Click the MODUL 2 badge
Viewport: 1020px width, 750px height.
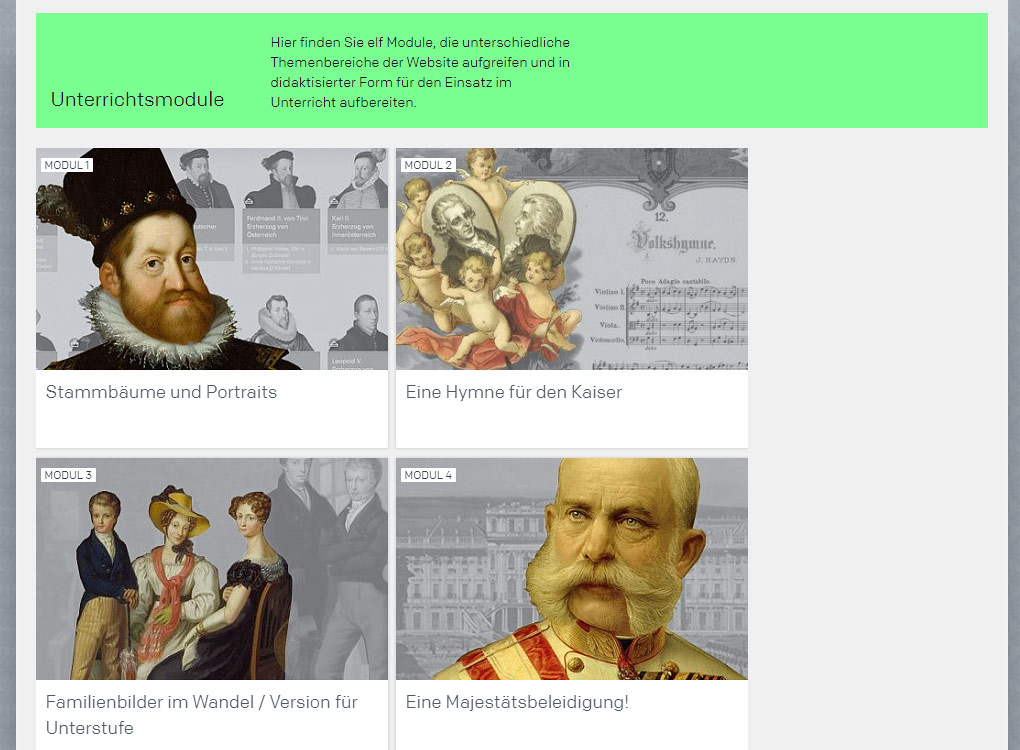(x=428, y=165)
